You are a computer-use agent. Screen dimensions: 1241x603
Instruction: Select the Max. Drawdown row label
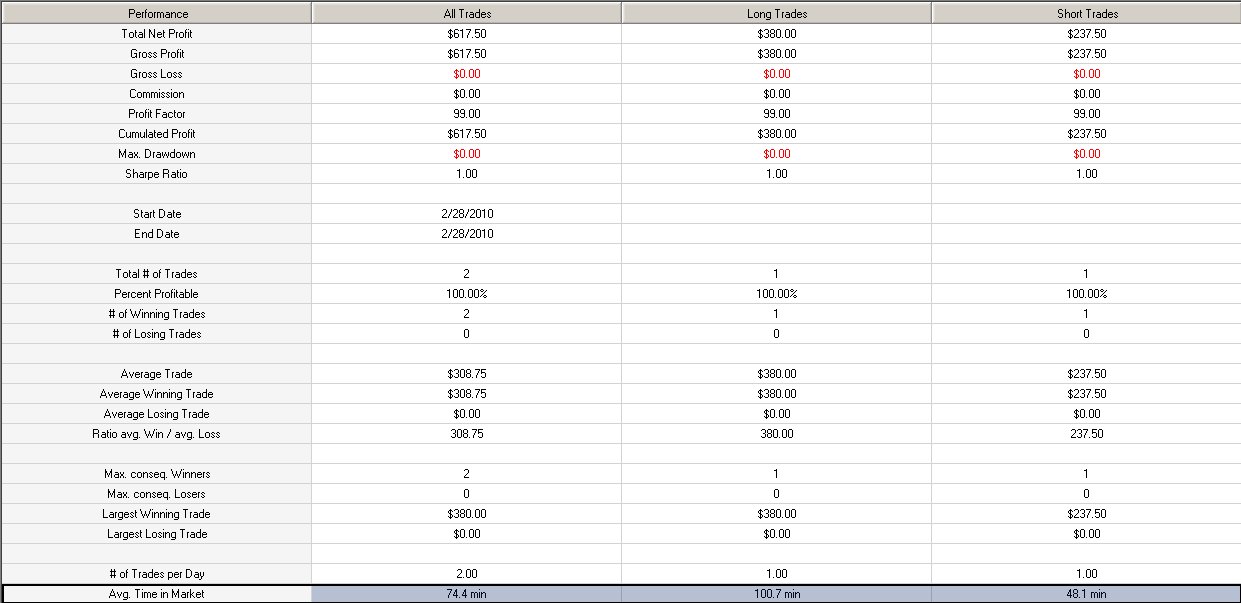[x=157, y=154]
